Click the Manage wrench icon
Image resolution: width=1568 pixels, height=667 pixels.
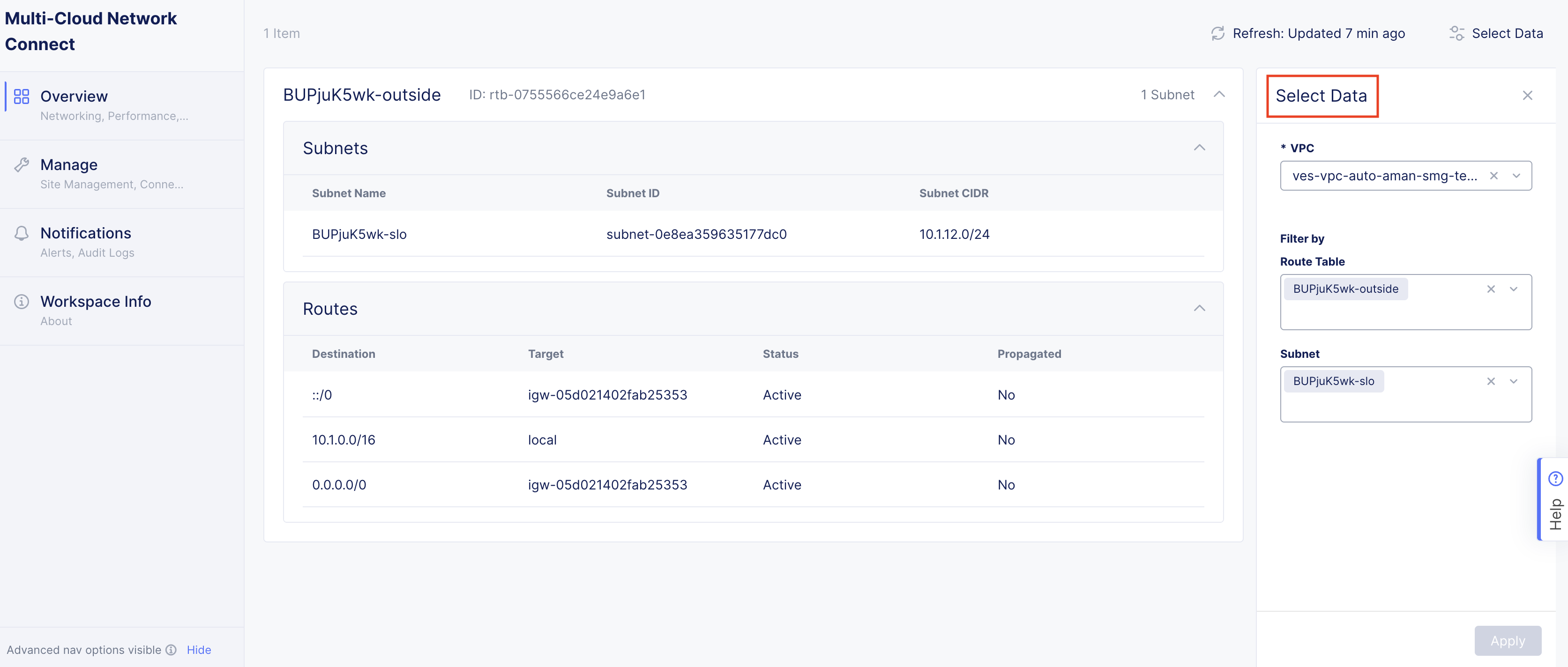coord(21,164)
